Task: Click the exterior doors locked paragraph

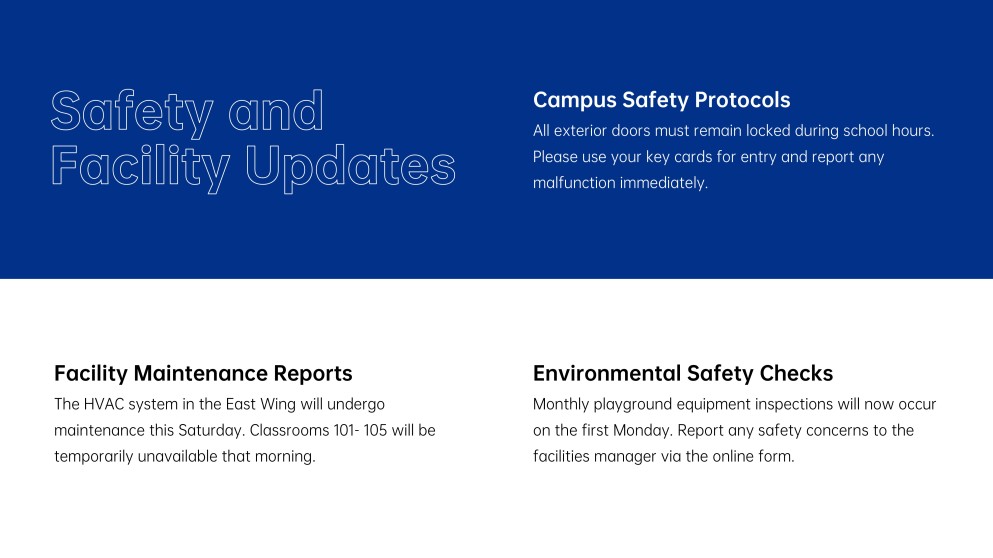Action: coord(733,156)
